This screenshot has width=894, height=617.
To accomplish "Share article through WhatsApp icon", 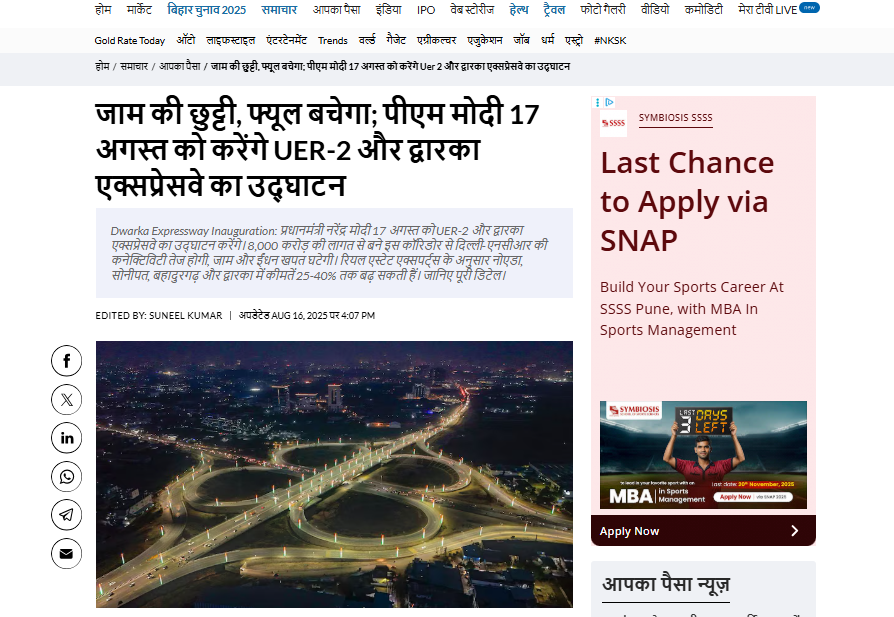I will click(66, 476).
